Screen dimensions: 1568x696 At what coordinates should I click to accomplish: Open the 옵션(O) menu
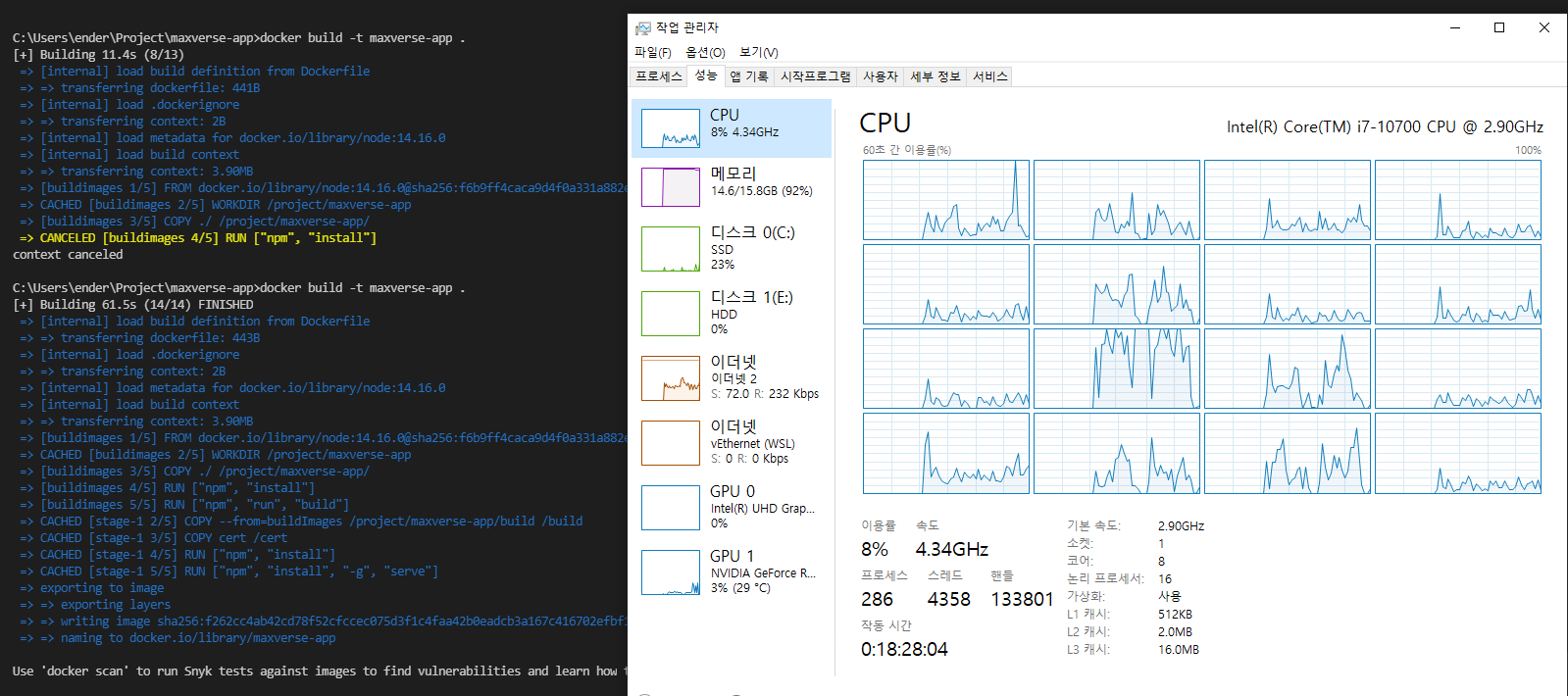[x=705, y=52]
